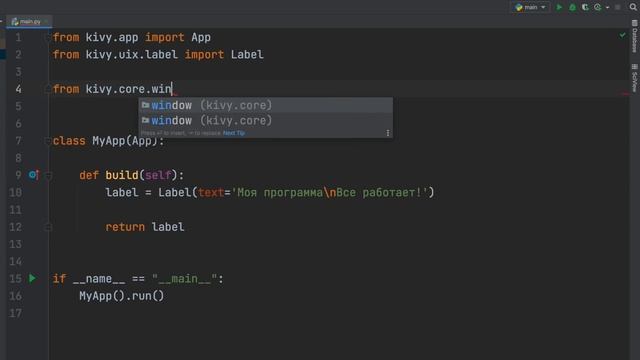Collapse the build method fold marker at line 9

(x=48, y=176)
